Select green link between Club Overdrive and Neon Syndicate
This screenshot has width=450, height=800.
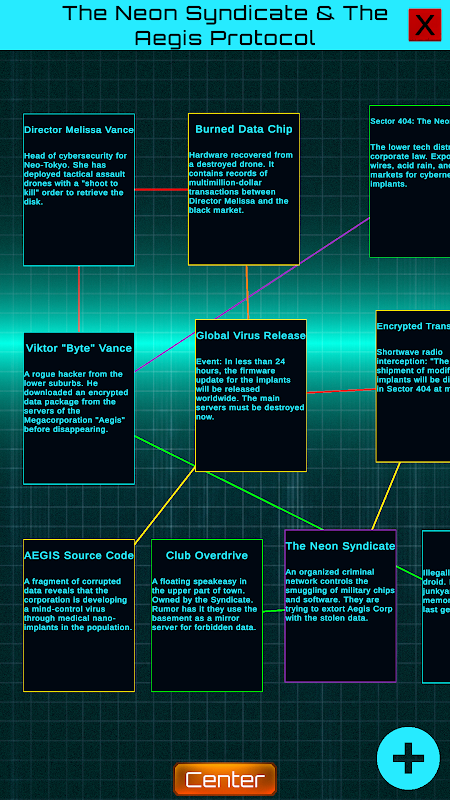274,611
